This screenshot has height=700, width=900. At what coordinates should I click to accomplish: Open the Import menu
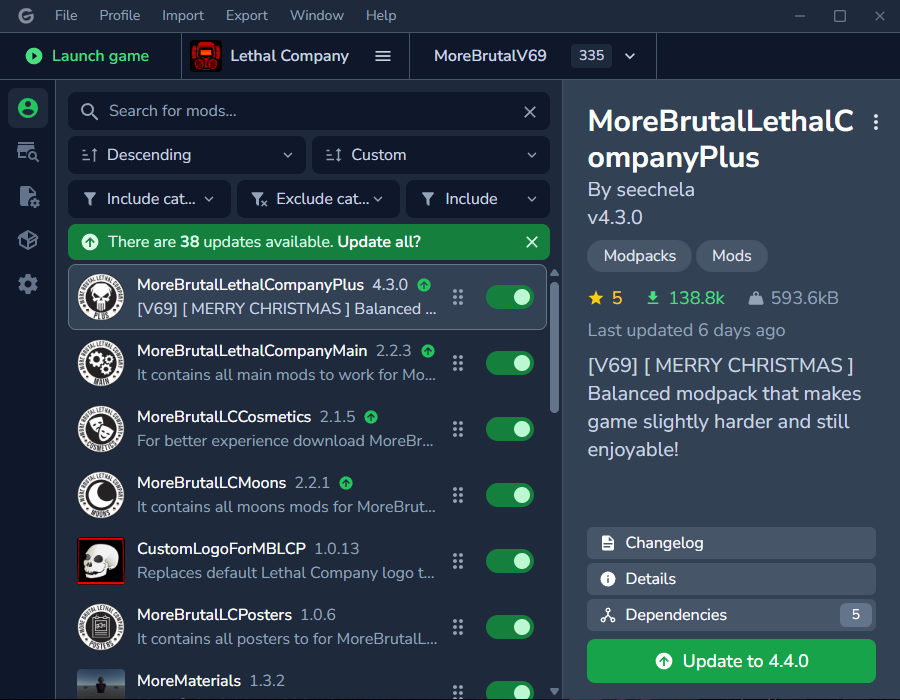[x=183, y=15]
